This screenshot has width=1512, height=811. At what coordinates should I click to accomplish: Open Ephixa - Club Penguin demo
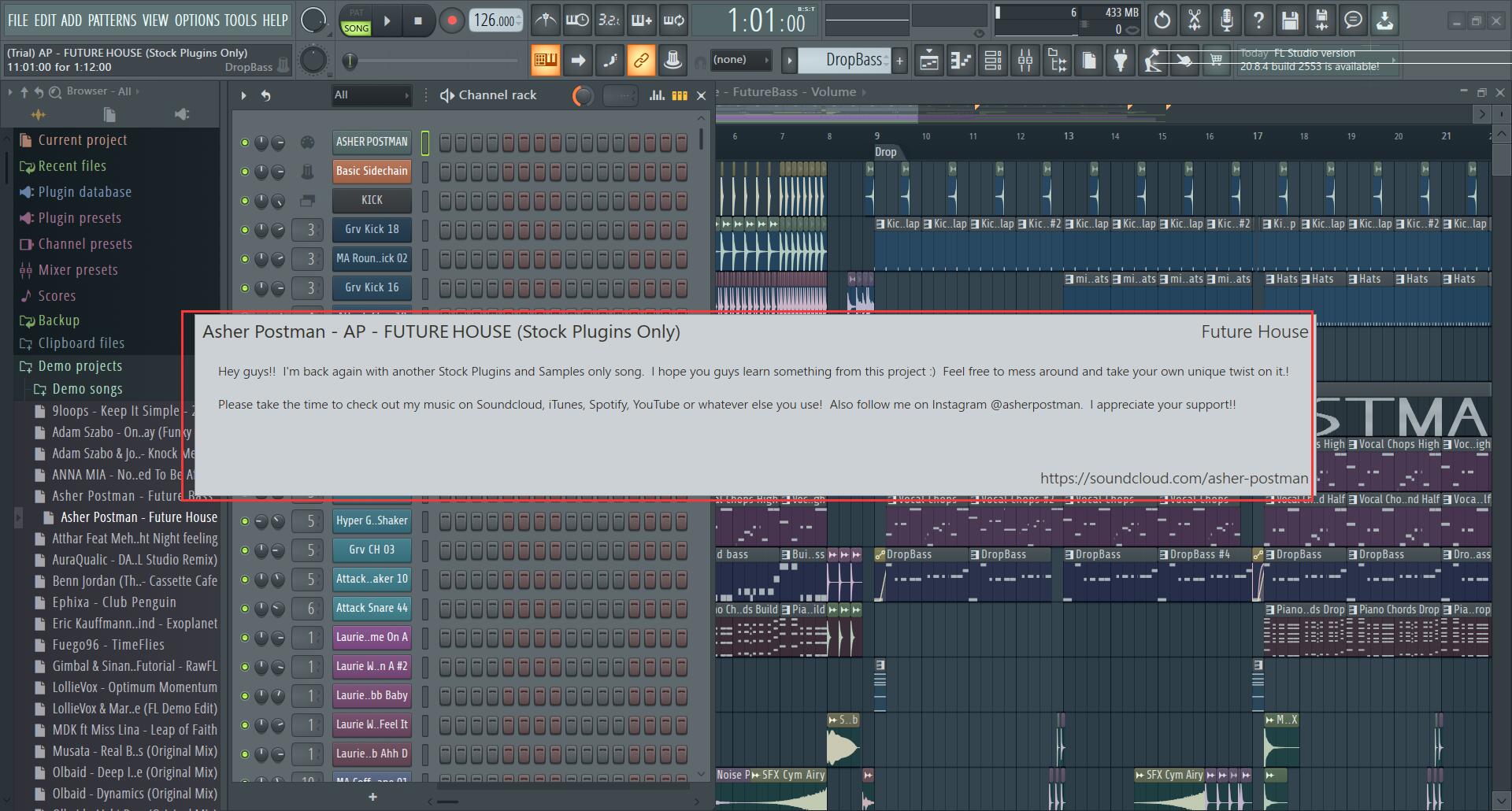coord(113,602)
